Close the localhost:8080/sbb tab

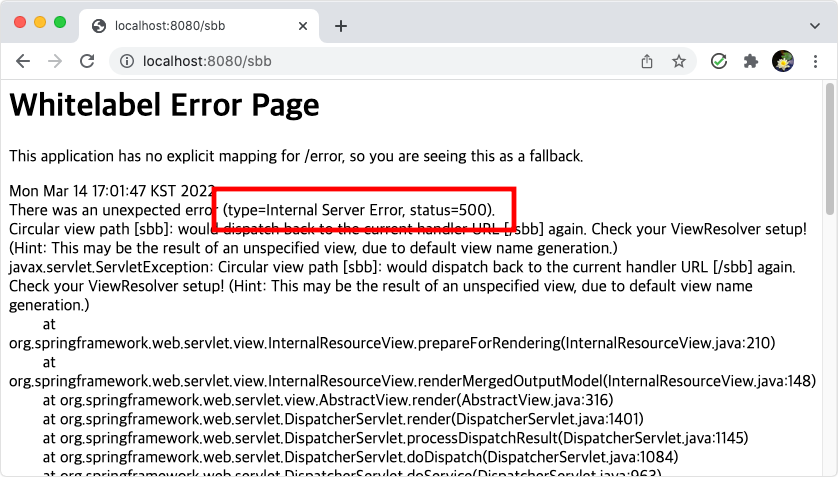pyautogui.click(x=302, y=26)
